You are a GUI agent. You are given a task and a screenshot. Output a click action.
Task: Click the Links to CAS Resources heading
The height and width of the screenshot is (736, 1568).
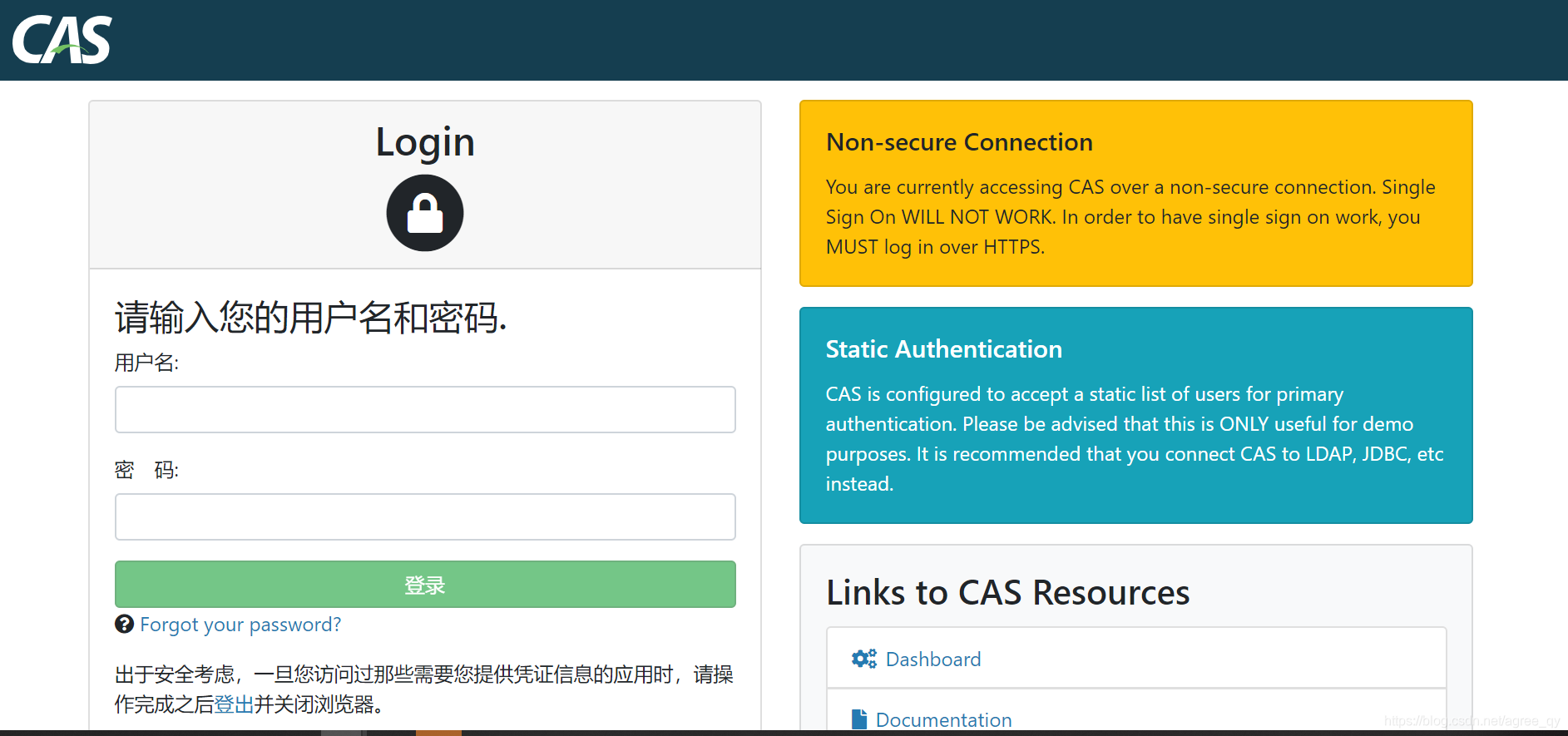click(1007, 593)
